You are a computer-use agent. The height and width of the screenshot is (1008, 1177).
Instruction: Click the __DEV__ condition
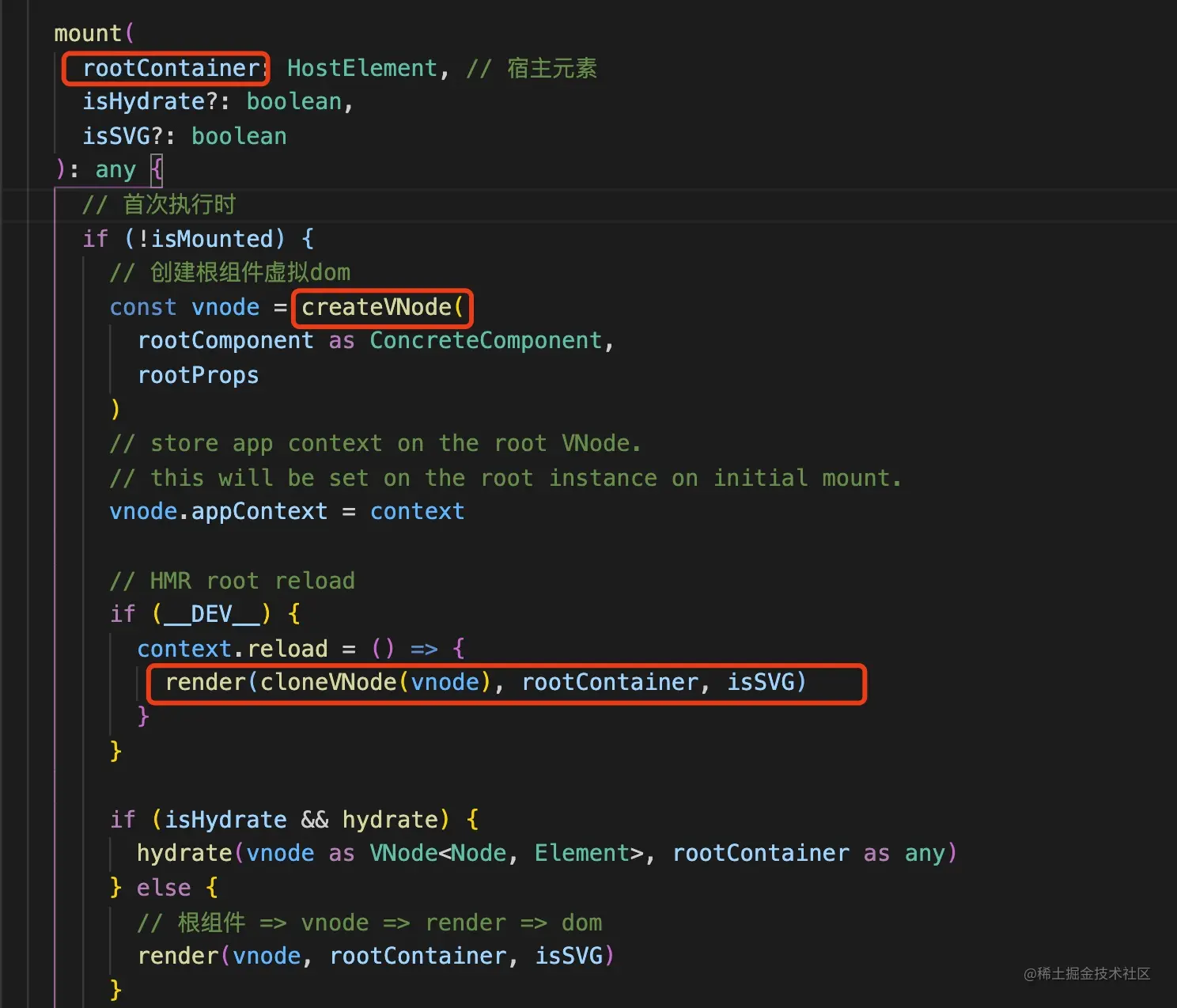click(212, 615)
